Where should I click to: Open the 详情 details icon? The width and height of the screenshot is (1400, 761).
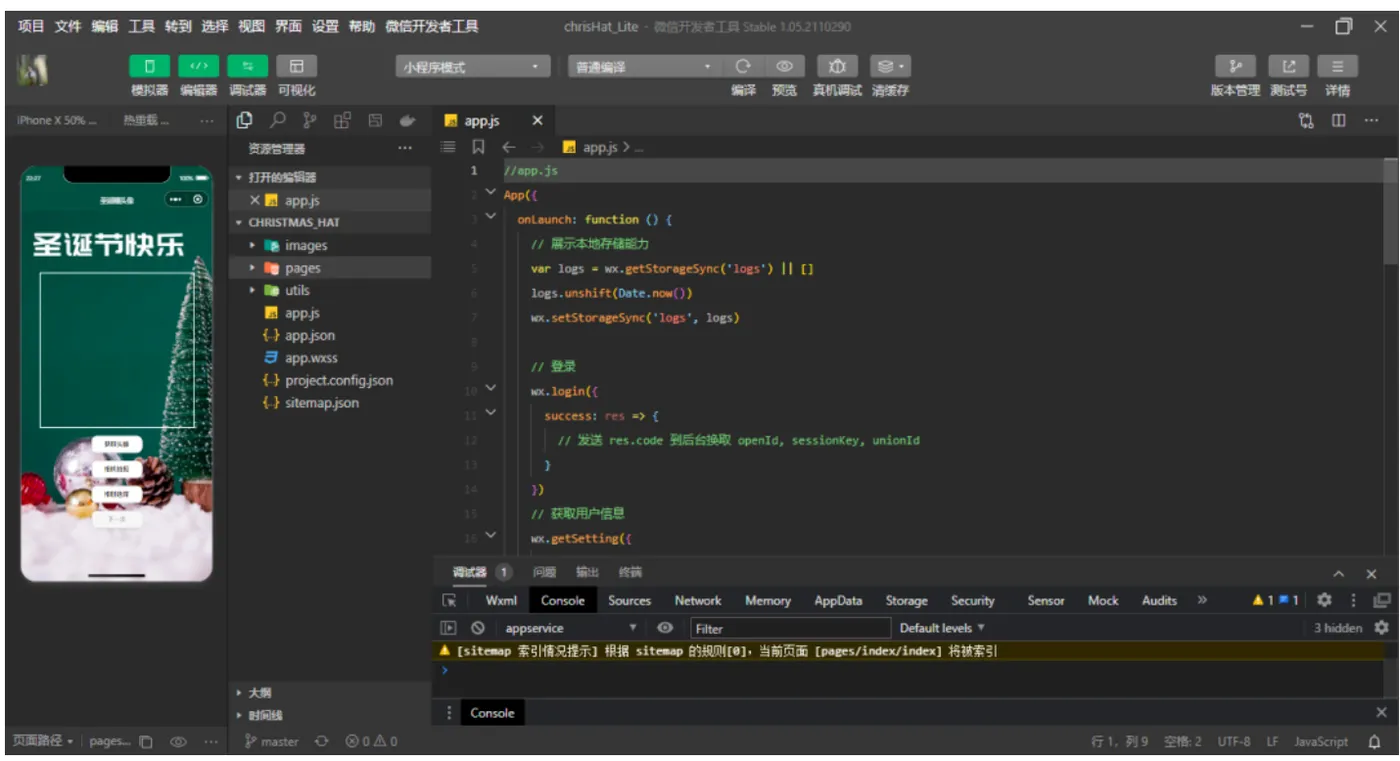(x=1337, y=66)
